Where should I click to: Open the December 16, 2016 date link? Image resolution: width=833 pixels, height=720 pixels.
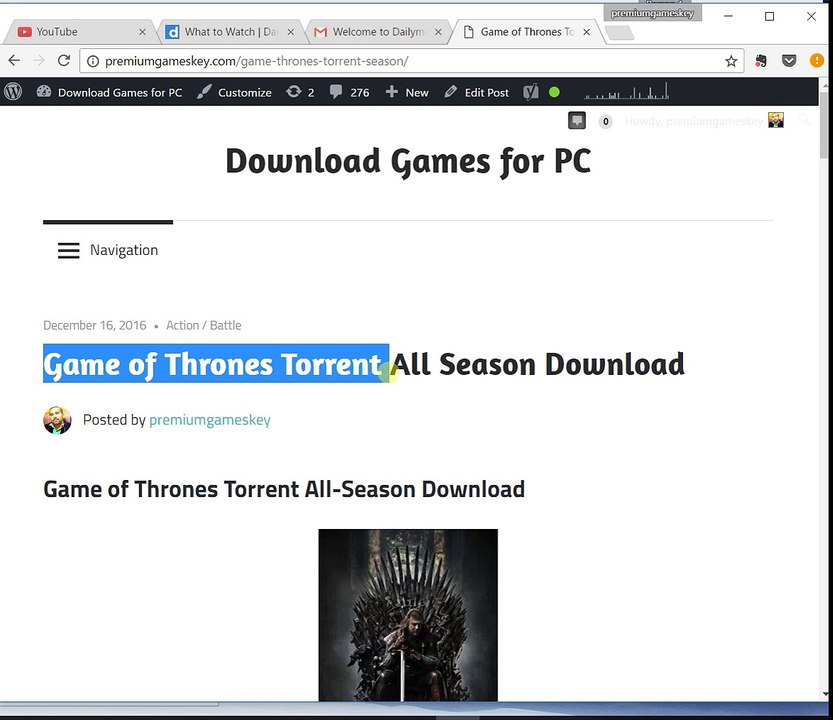95,325
